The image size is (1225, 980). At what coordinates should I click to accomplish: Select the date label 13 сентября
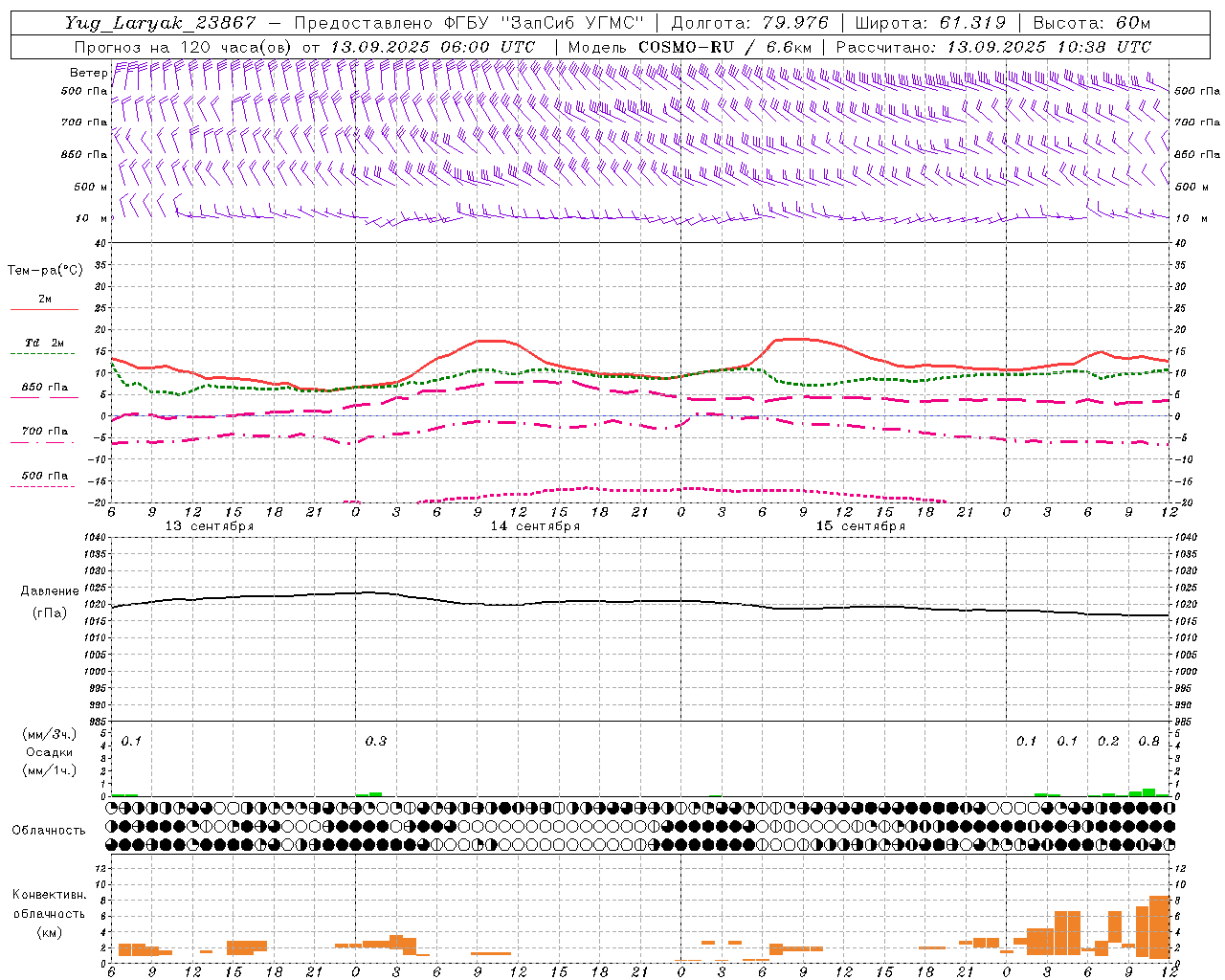tap(209, 526)
